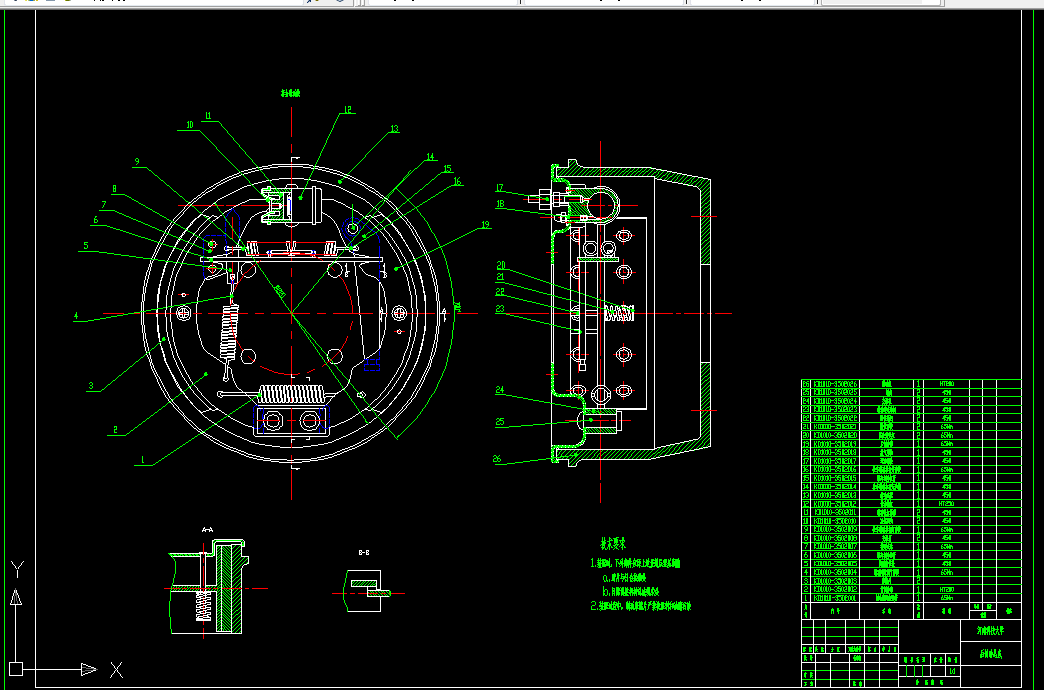This screenshot has width=1044, height=690.
Task: Select part callout number 19
Action: (x=485, y=225)
